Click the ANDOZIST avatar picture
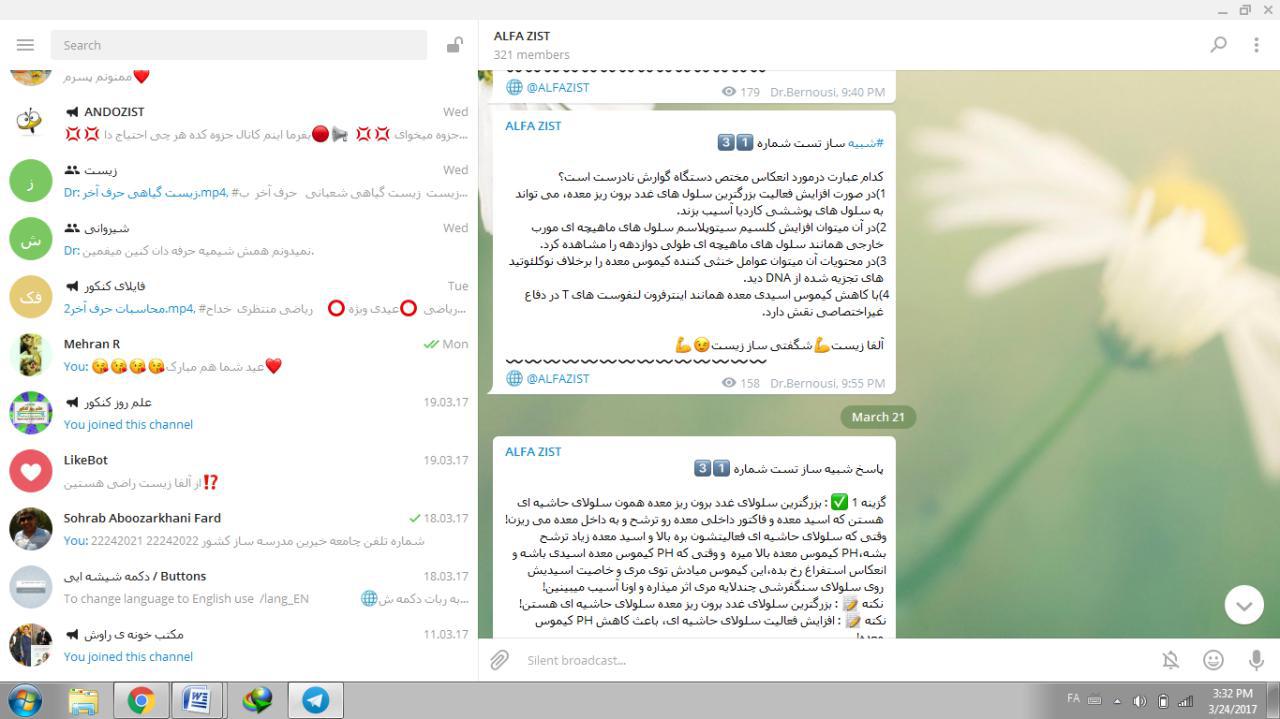1280x719 pixels. pyautogui.click(x=31, y=123)
